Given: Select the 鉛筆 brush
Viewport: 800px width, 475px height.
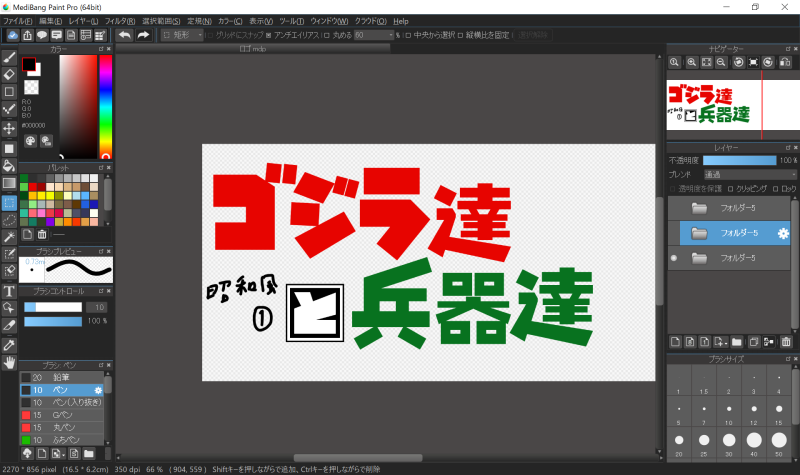Looking at the screenshot, I should point(62,378).
